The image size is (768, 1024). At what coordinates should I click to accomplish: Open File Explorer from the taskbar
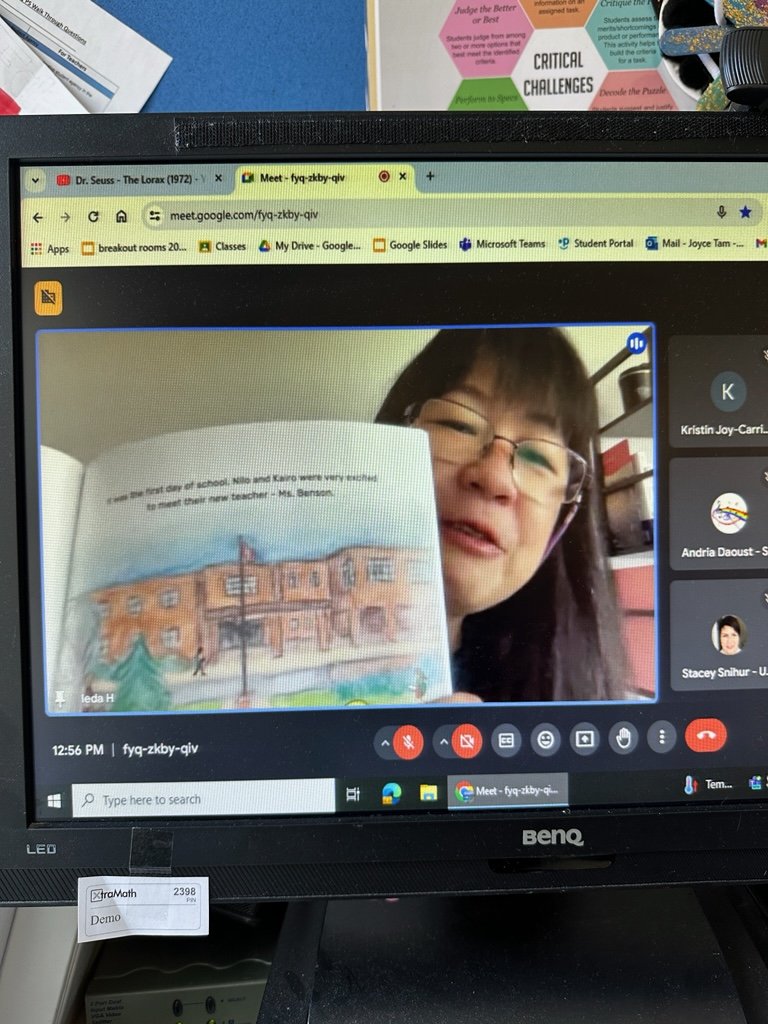point(428,793)
